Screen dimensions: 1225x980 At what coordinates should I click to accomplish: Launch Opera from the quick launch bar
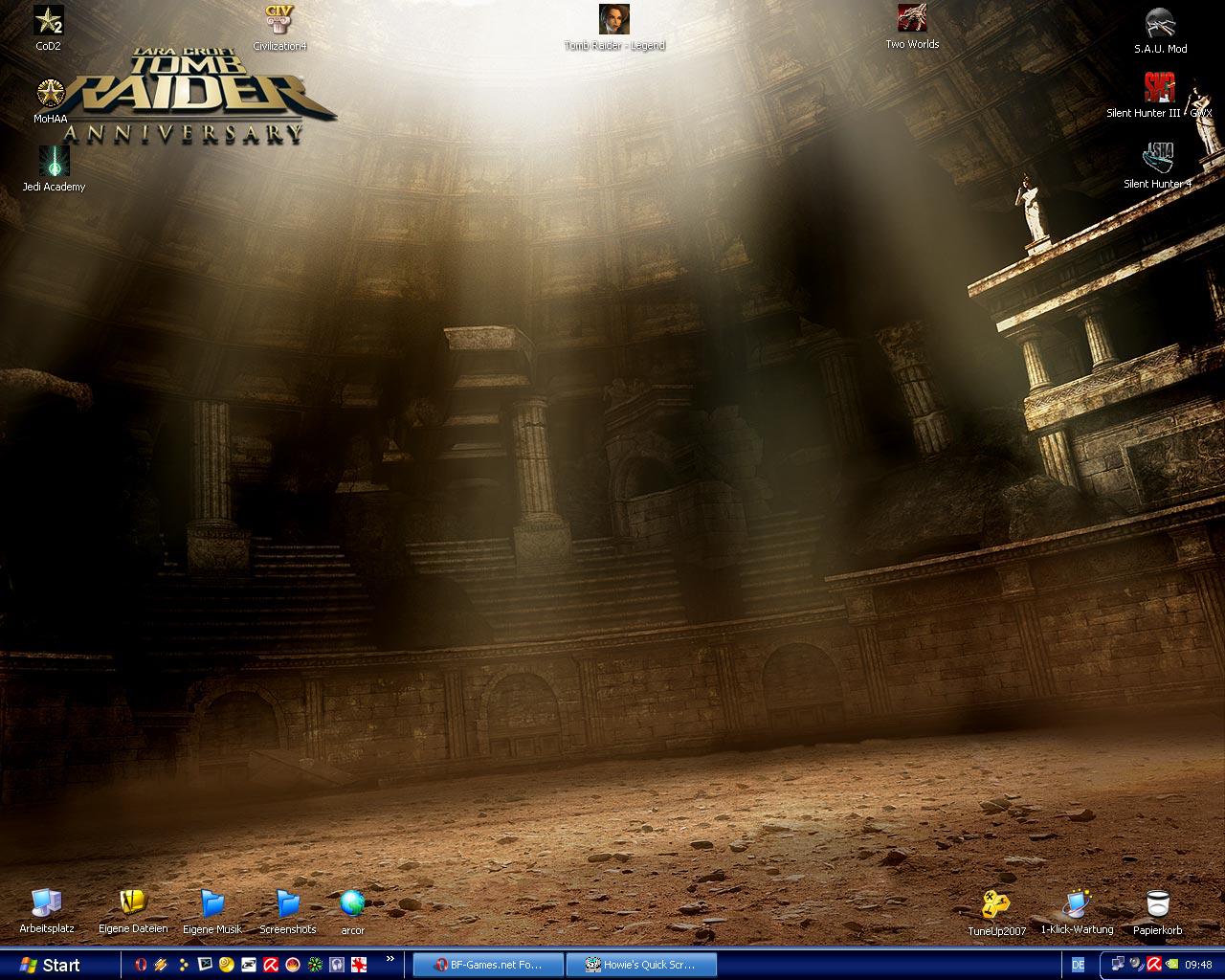tap(141, 965)
